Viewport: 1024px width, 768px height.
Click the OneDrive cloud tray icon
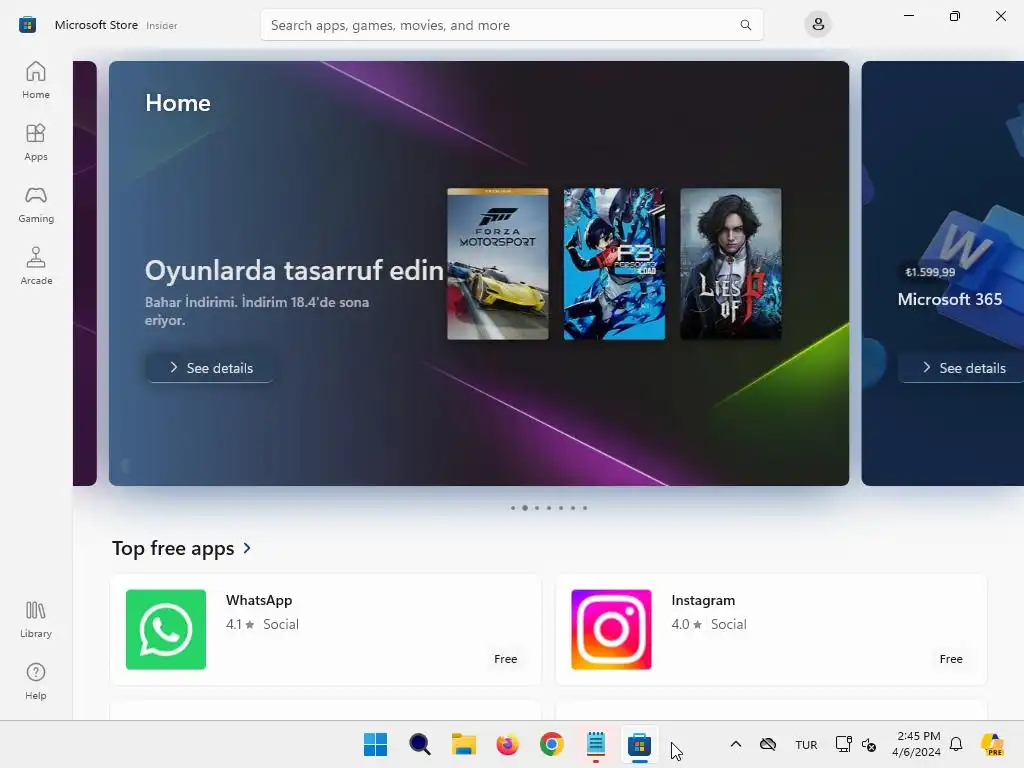768,744
